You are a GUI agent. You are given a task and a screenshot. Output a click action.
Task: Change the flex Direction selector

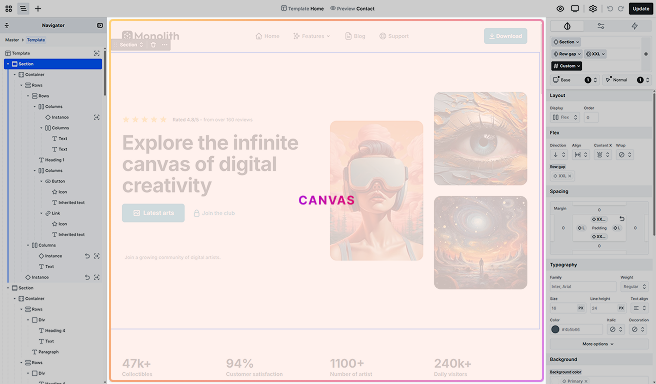(x=559, y=155)
